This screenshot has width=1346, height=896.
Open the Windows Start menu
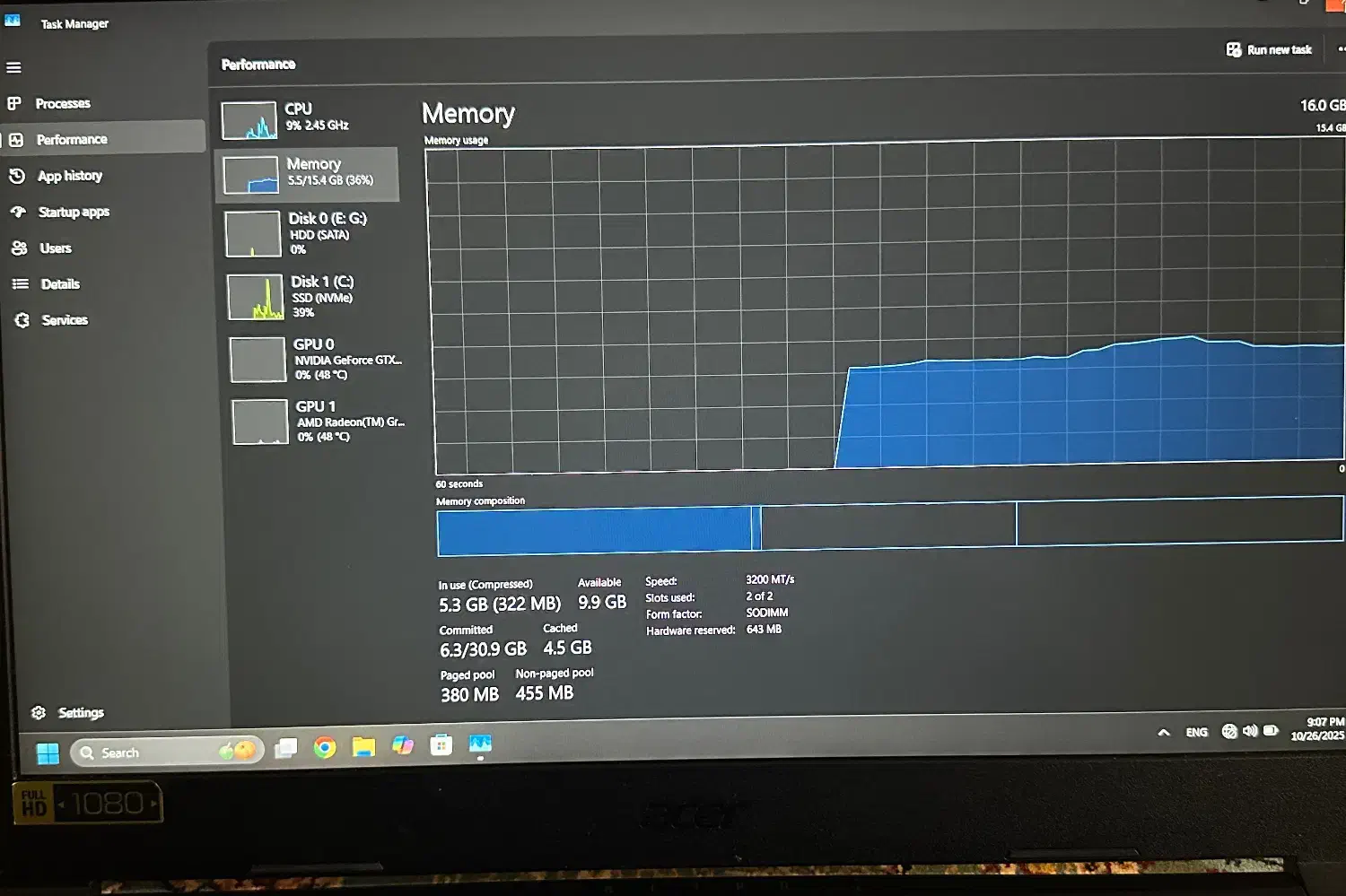[48, 753]
